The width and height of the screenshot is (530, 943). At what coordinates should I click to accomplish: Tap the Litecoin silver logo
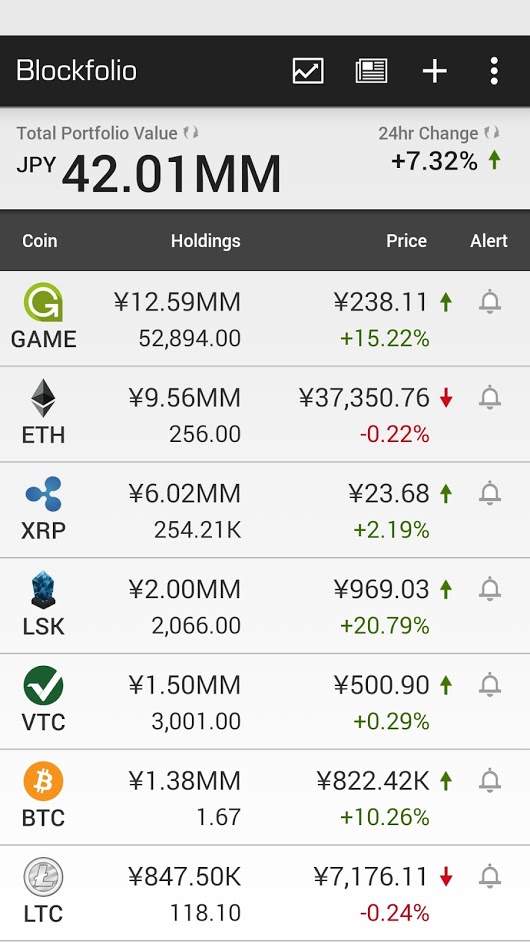pos(43,877)
